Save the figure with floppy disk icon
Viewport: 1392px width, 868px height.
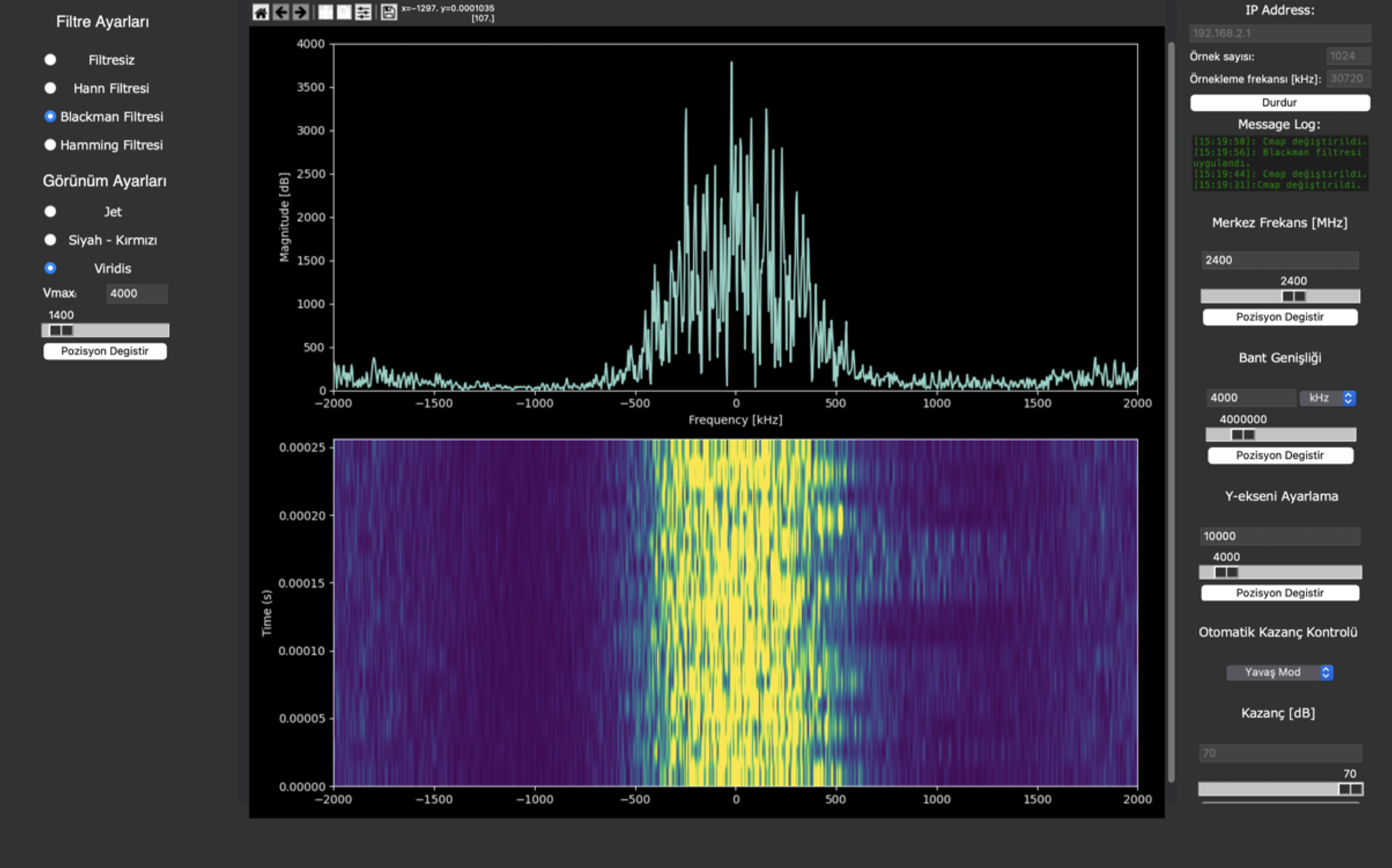click(389, 12)
